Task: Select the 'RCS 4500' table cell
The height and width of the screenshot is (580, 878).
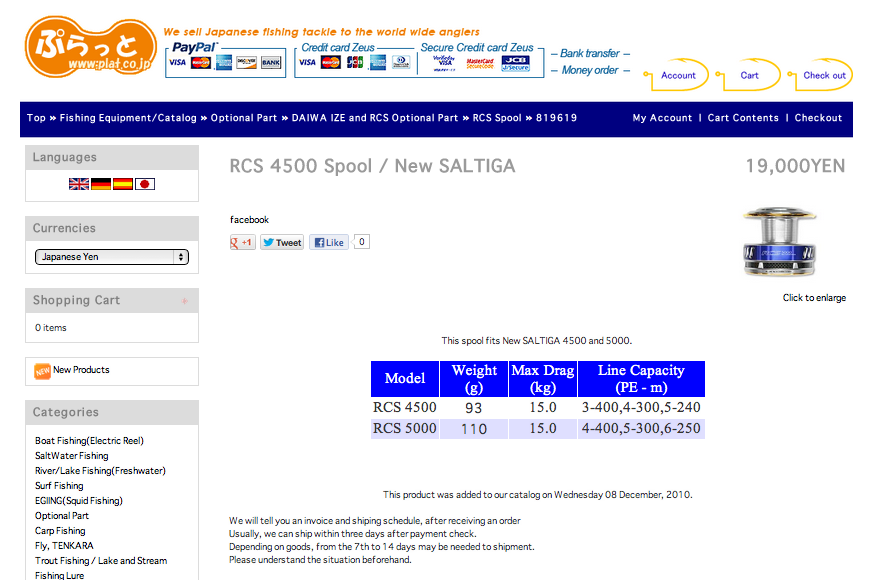Action: (405, 408)
